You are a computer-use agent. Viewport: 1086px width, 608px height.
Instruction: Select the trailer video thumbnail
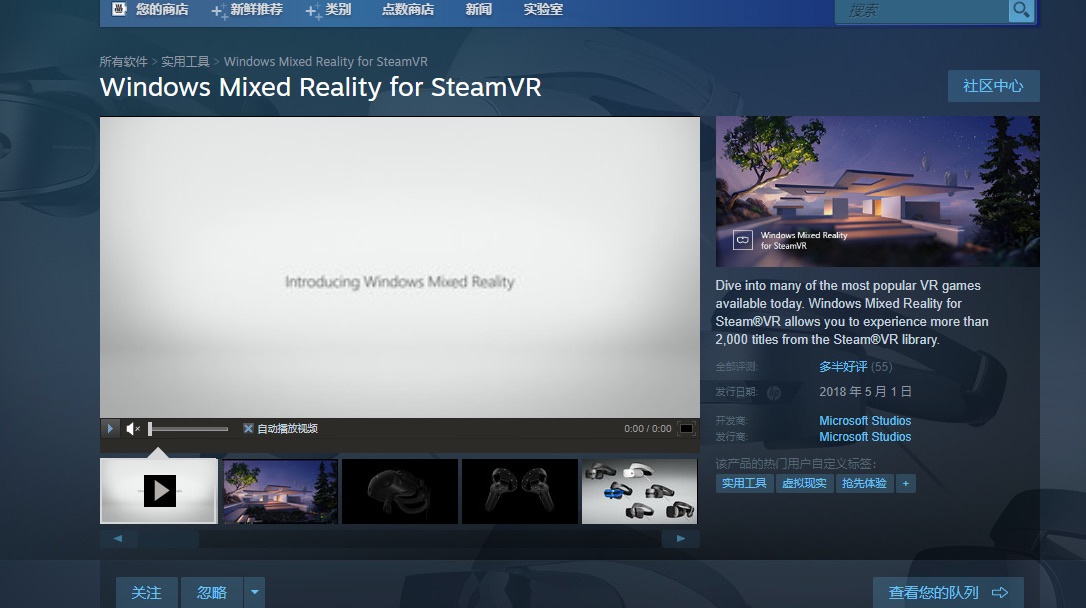pyautogui.click(x=159, y=491)
